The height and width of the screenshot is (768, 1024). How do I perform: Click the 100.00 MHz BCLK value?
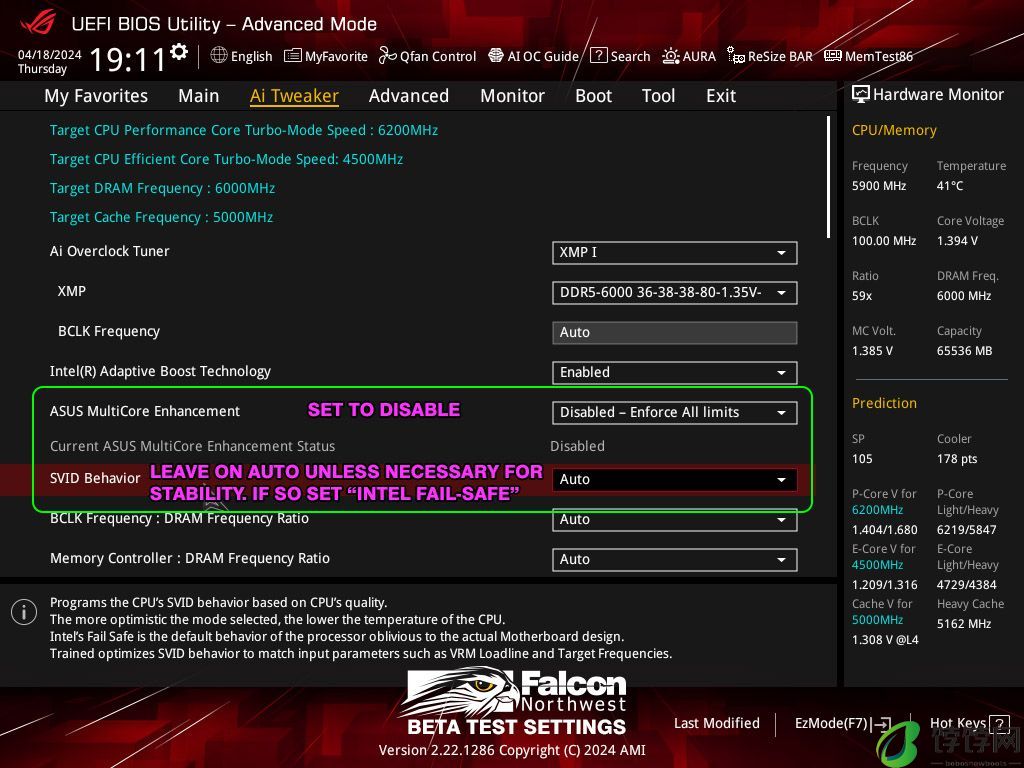884,240
